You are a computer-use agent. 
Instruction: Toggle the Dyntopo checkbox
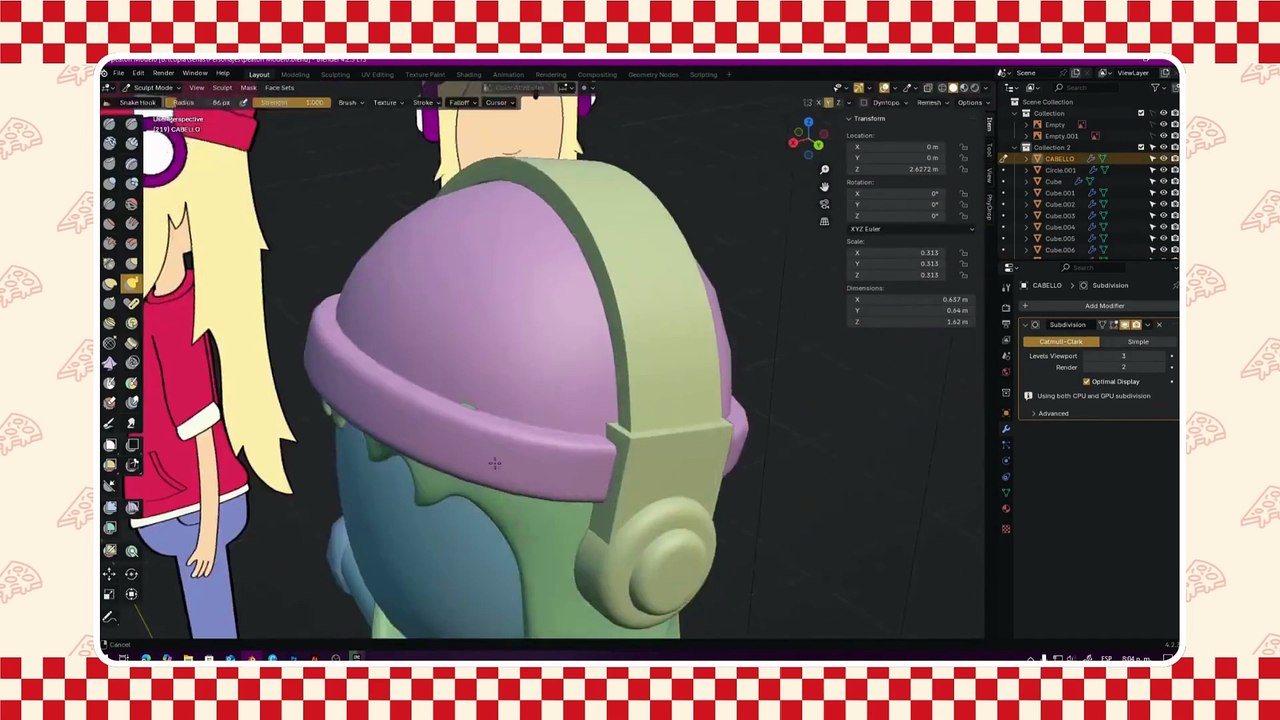(x=866, y=103)
